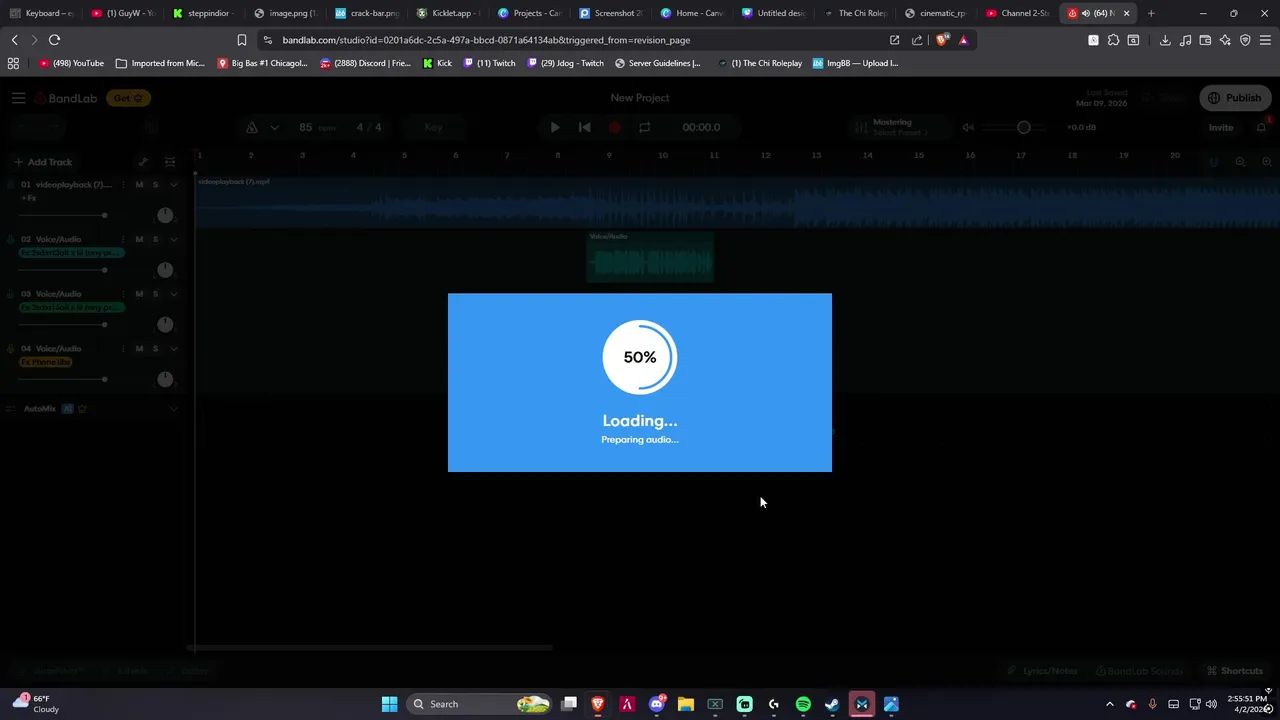1280x720 pixels.
Task: Click the red record button
Action: 615,127
